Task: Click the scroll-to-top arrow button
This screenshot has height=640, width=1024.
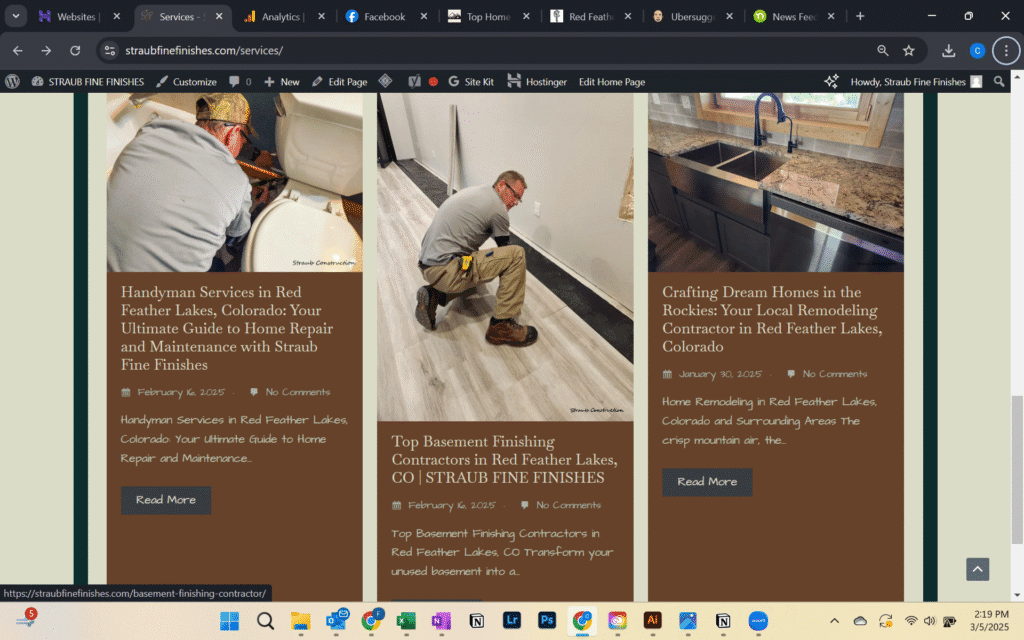Action: click(x=977, y=569)
